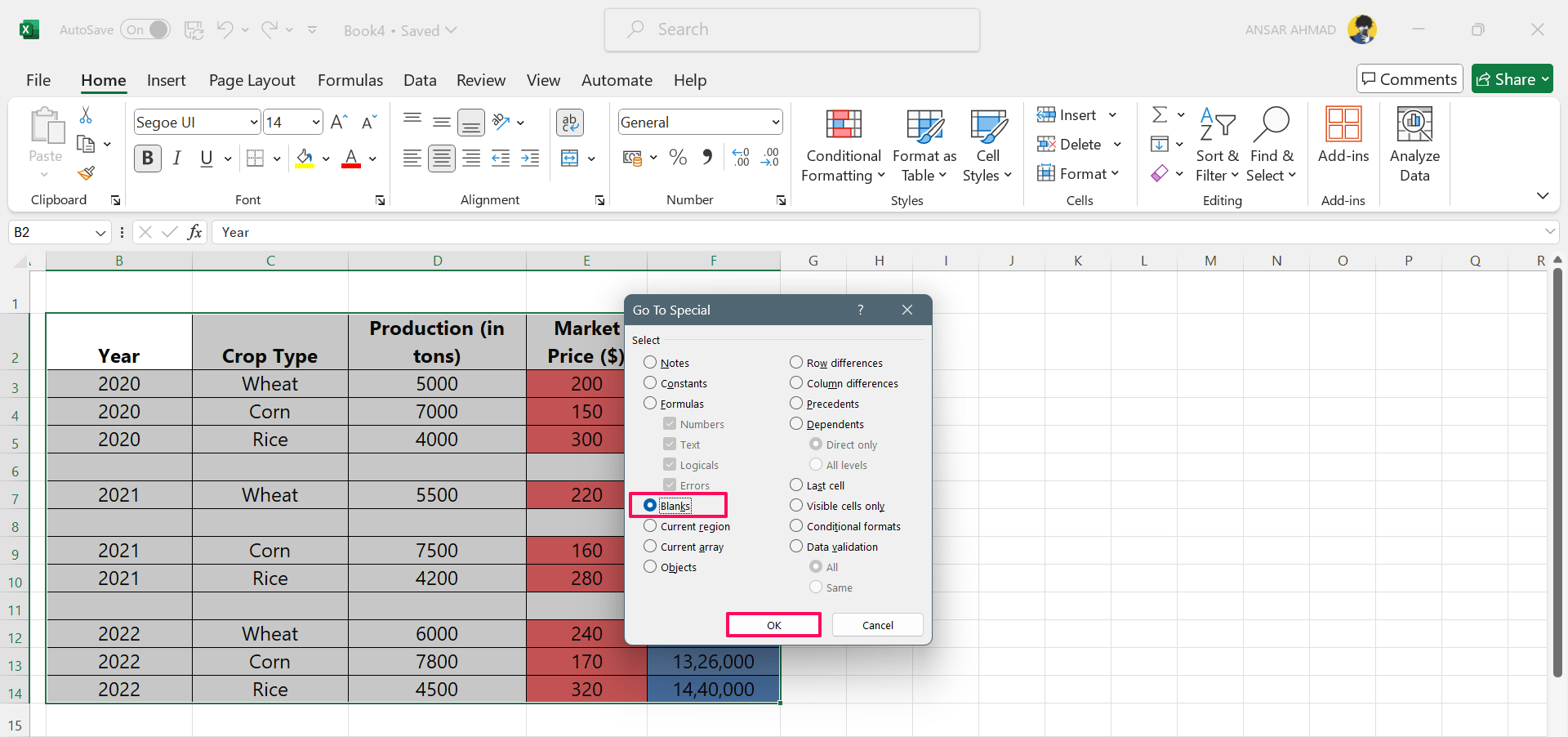Open the Find & Select tool

(x=1271, y=145)
